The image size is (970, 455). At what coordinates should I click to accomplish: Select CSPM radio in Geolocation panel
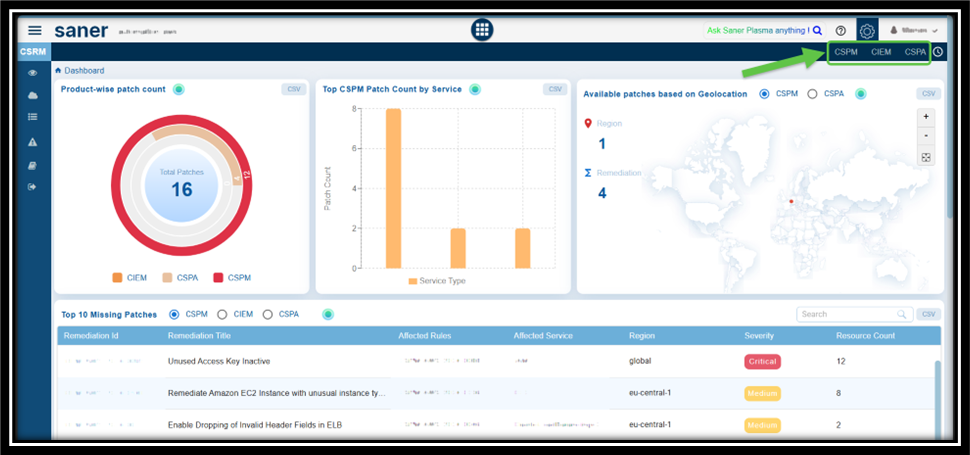point(764,94)
